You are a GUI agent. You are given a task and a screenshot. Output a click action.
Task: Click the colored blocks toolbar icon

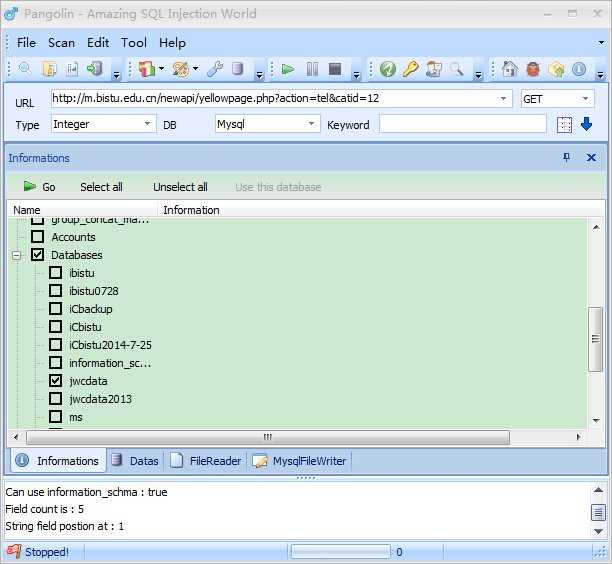[x=147, y=69]
